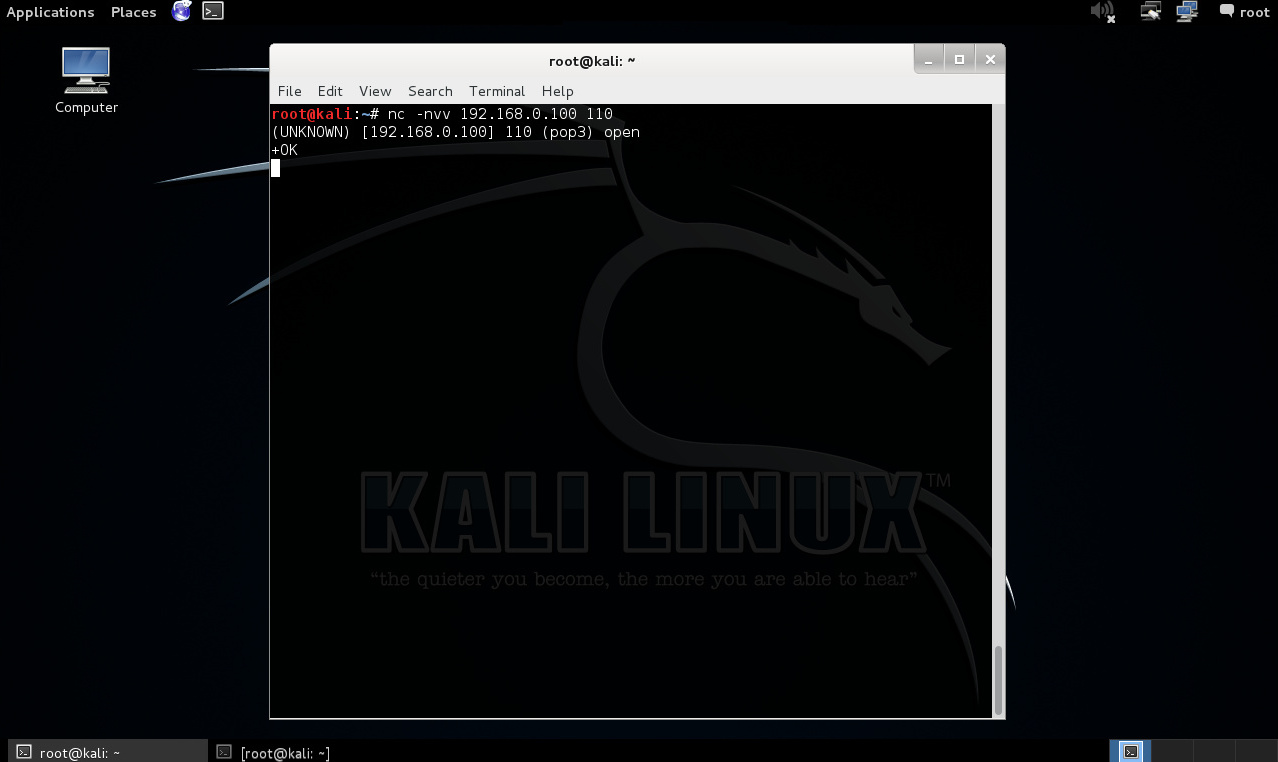Open the Places menu
The height and width of the screenshot is (762, 1278).
pos(133,12)
